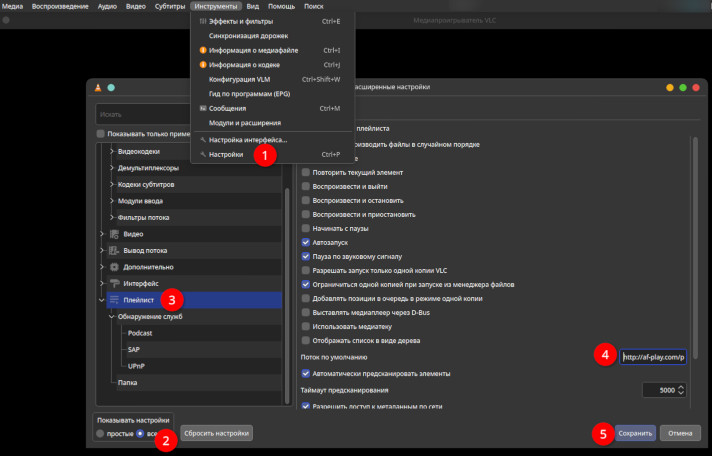Screen dimensions: 712x456
Task: Select the 'простые' settings radio button
Action: pyautogui.click(x=100, y=434)
